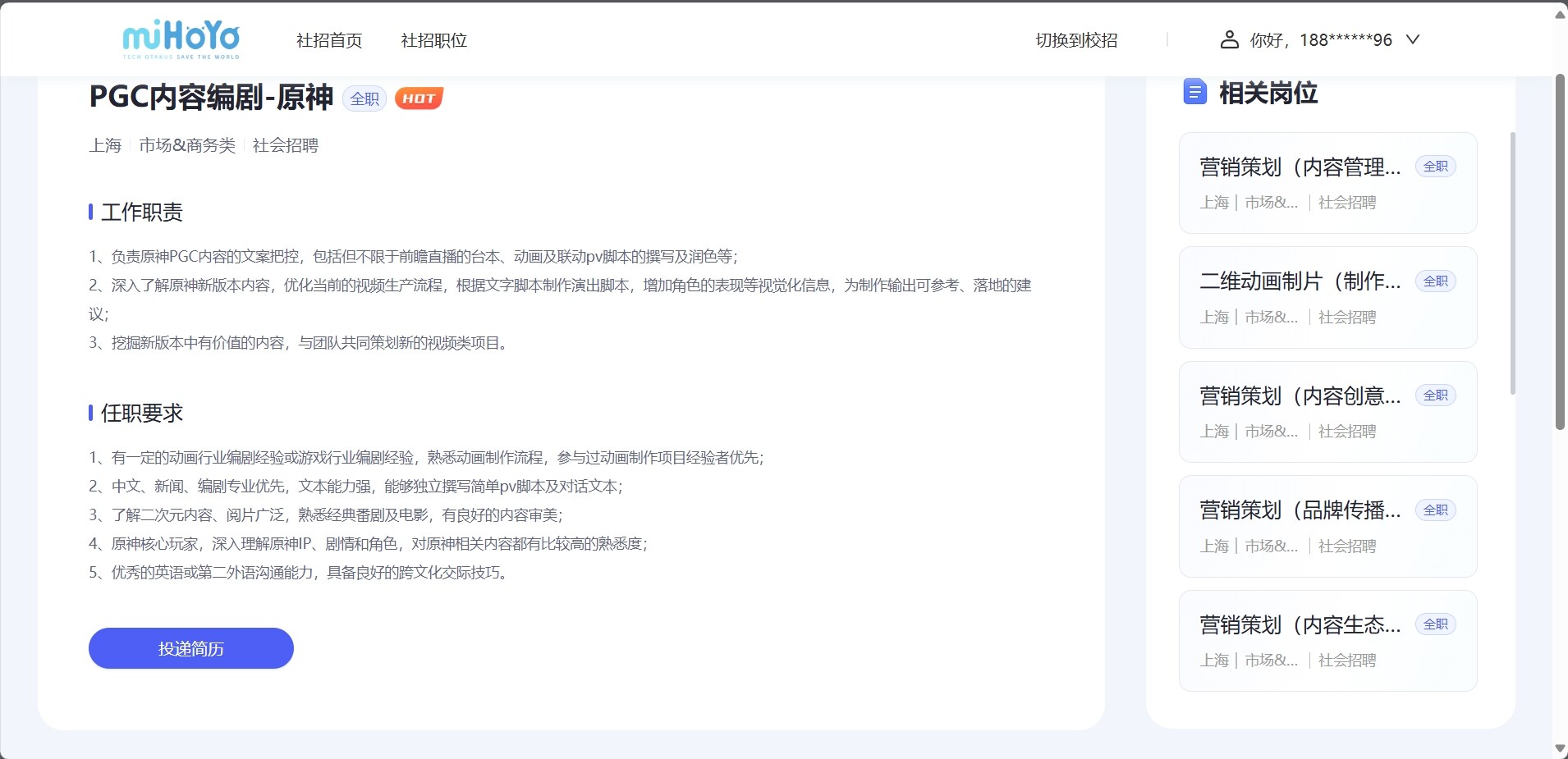Viewport: 1568px width, 759px height.
Task: Click the 全职 tag next to job title
Action: (x=364, y=98)
